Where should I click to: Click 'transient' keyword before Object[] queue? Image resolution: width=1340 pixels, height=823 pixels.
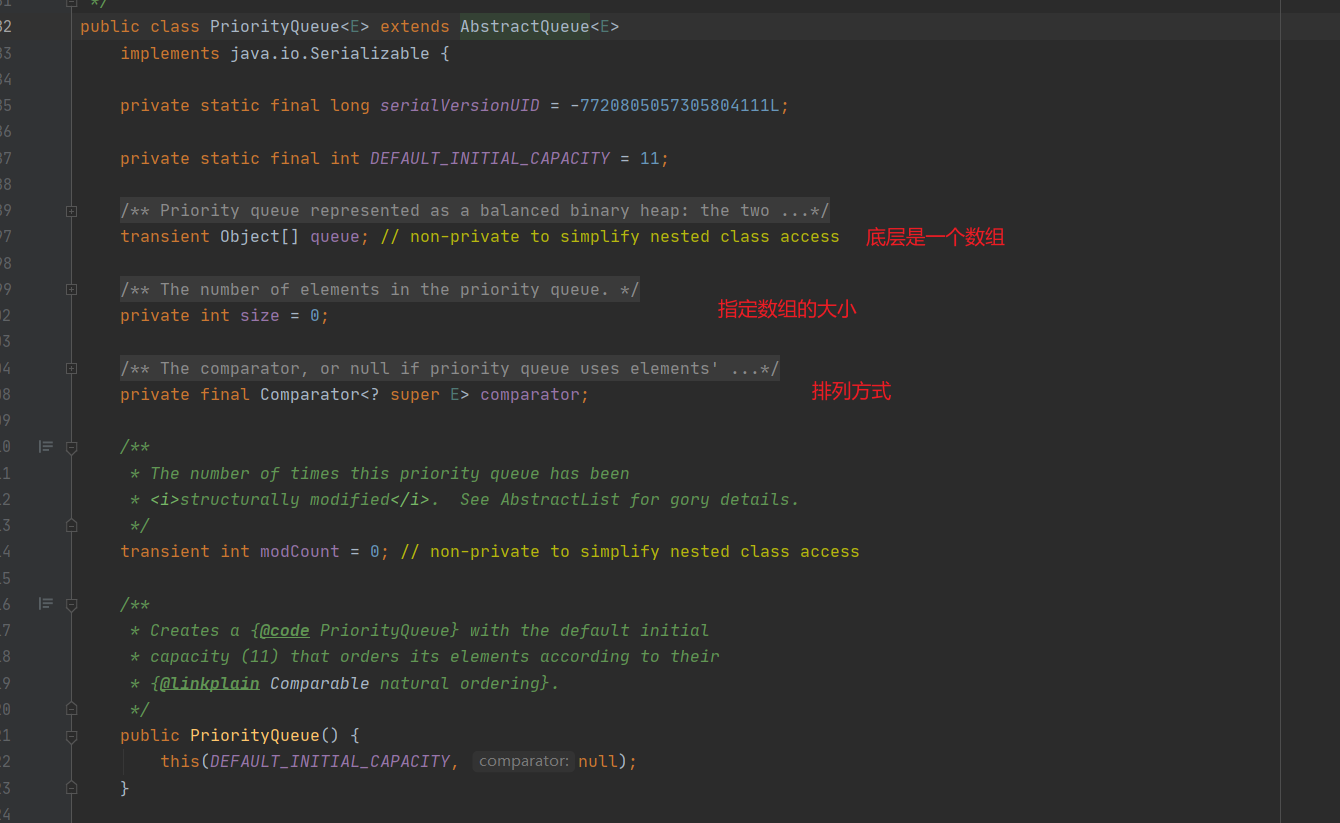(x=165, y=236)
